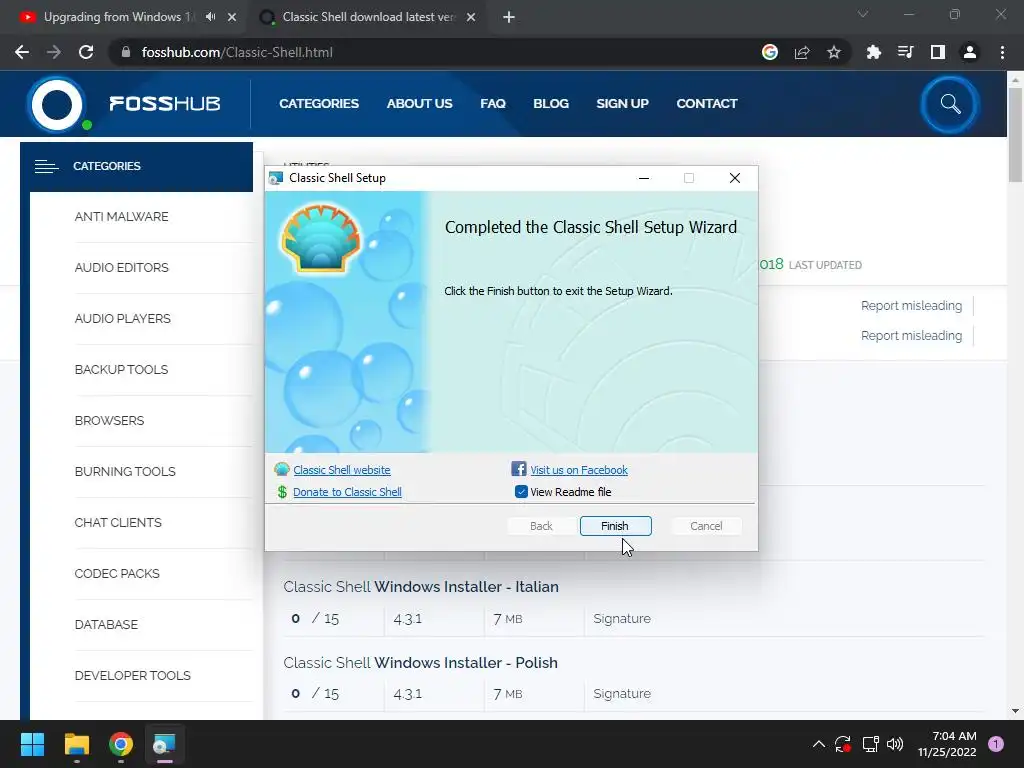The width and height of the screenshot is (1024, 768).
Task: Open a new browser tab
Action: click(509, 17)
